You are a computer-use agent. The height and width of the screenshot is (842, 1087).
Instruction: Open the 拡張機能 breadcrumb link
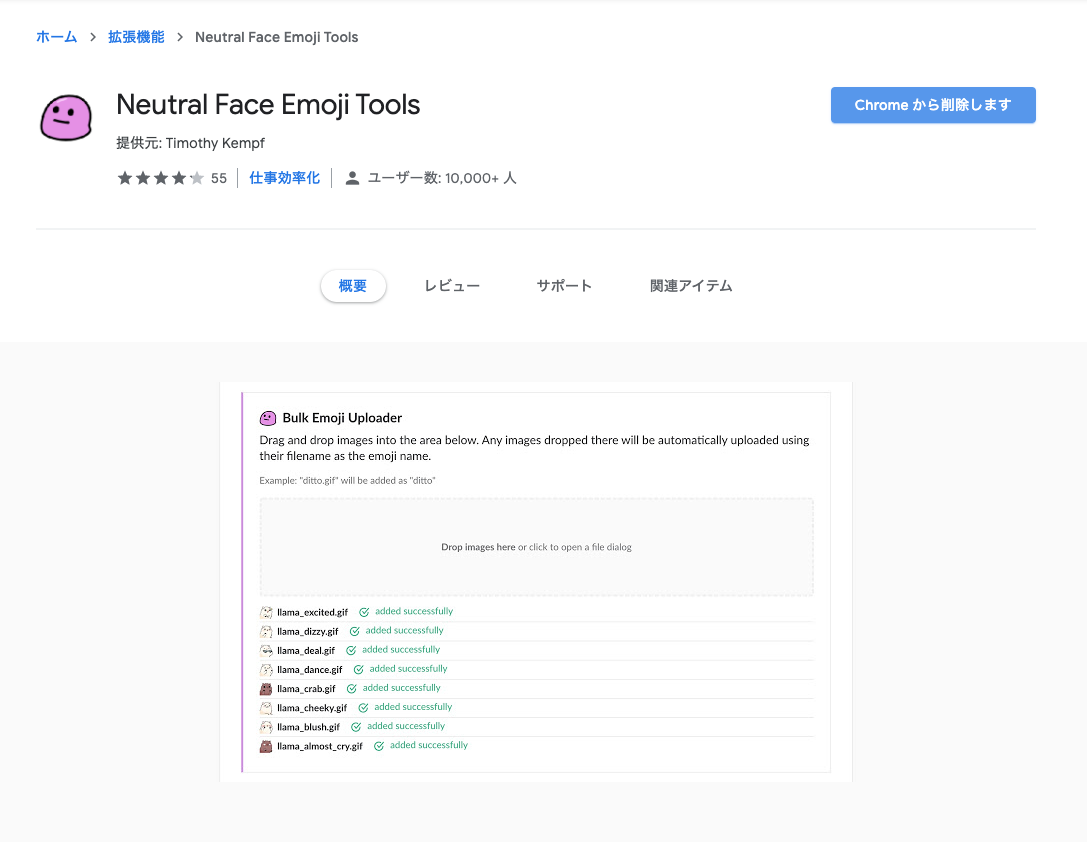pyautogui.click(x=136, y=37)
